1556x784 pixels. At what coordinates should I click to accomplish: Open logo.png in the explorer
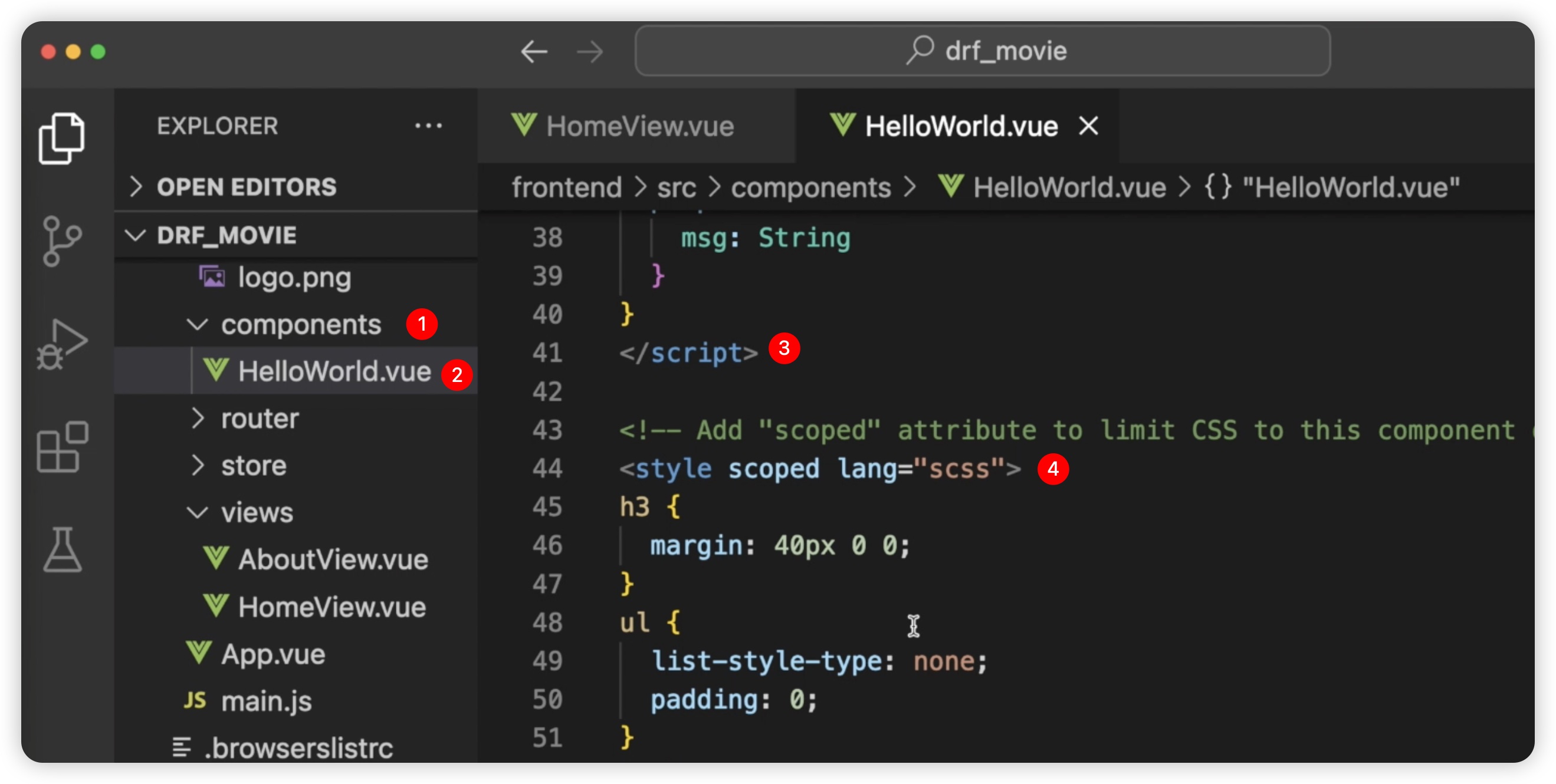pos(296,278)
